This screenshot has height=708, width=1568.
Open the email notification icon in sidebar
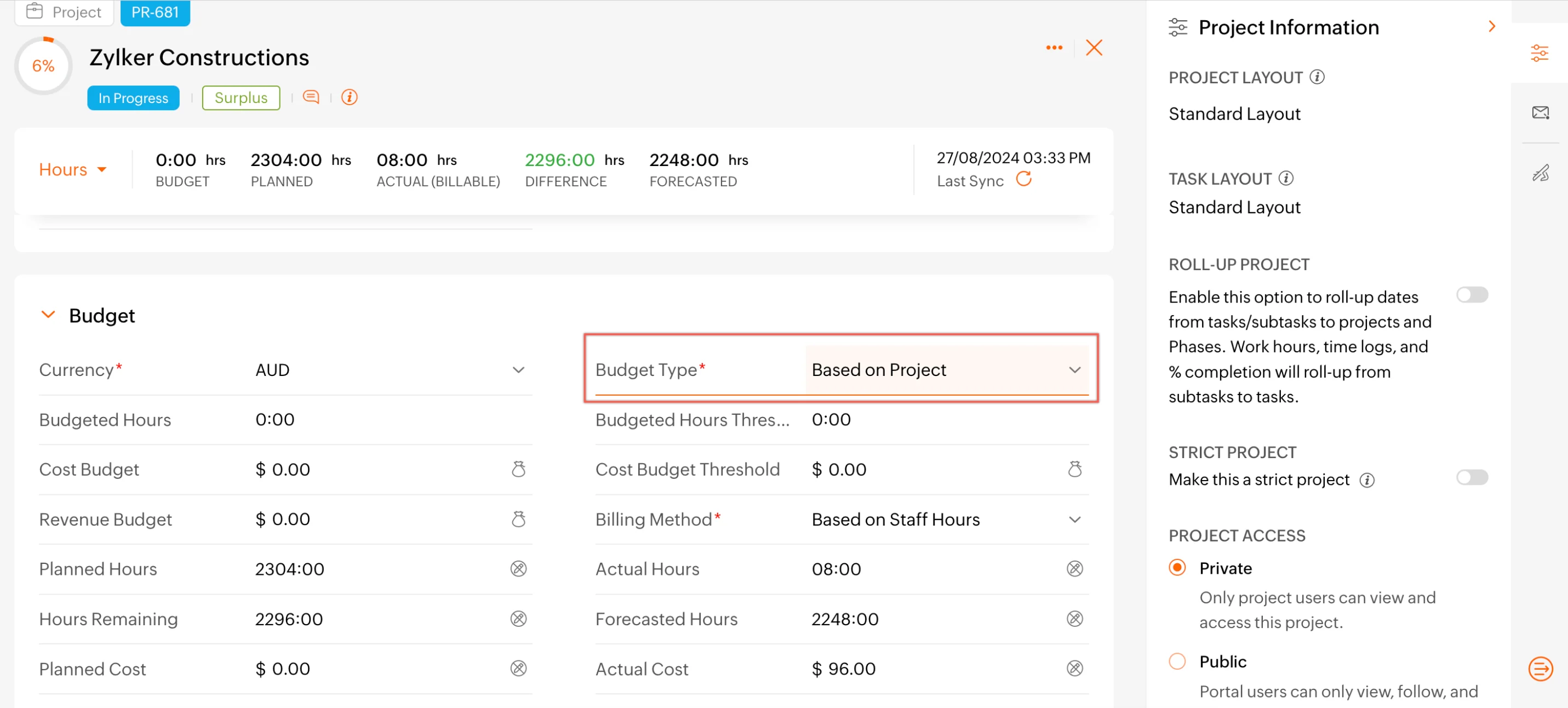[x=1541, y=112]
